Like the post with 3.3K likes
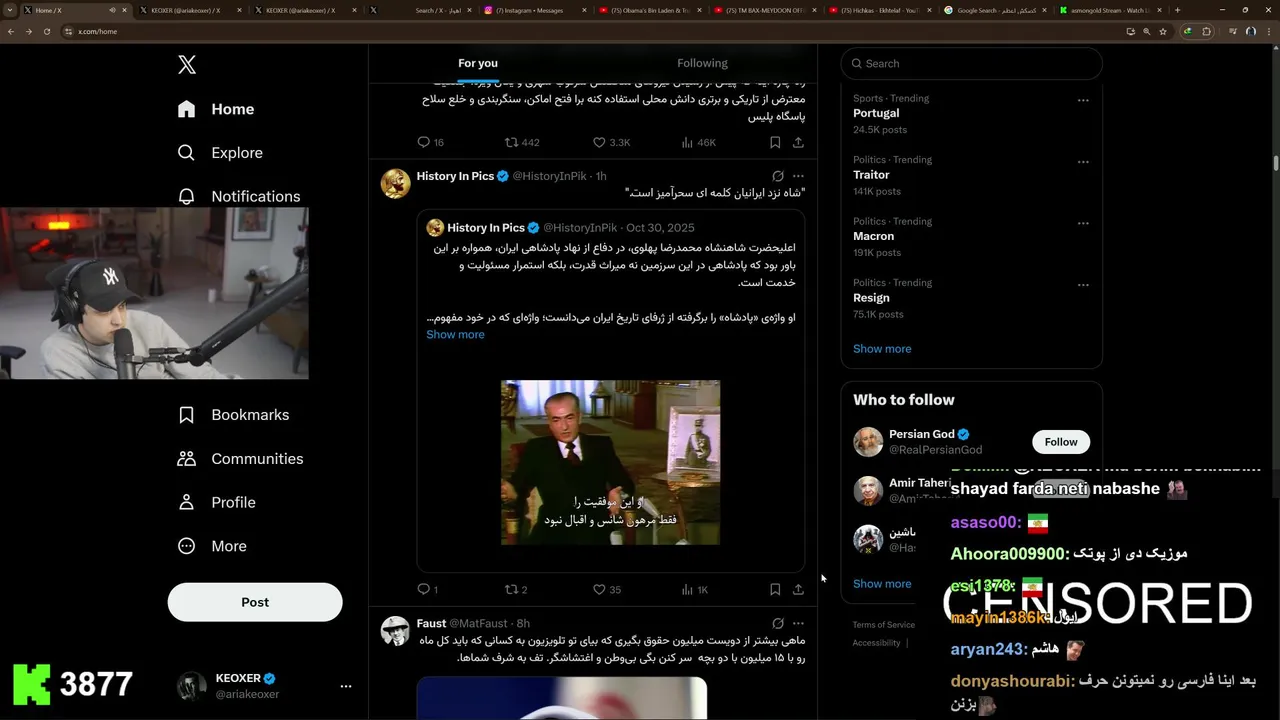Viewport: 1280px width, 720px height. click(599, 142)
